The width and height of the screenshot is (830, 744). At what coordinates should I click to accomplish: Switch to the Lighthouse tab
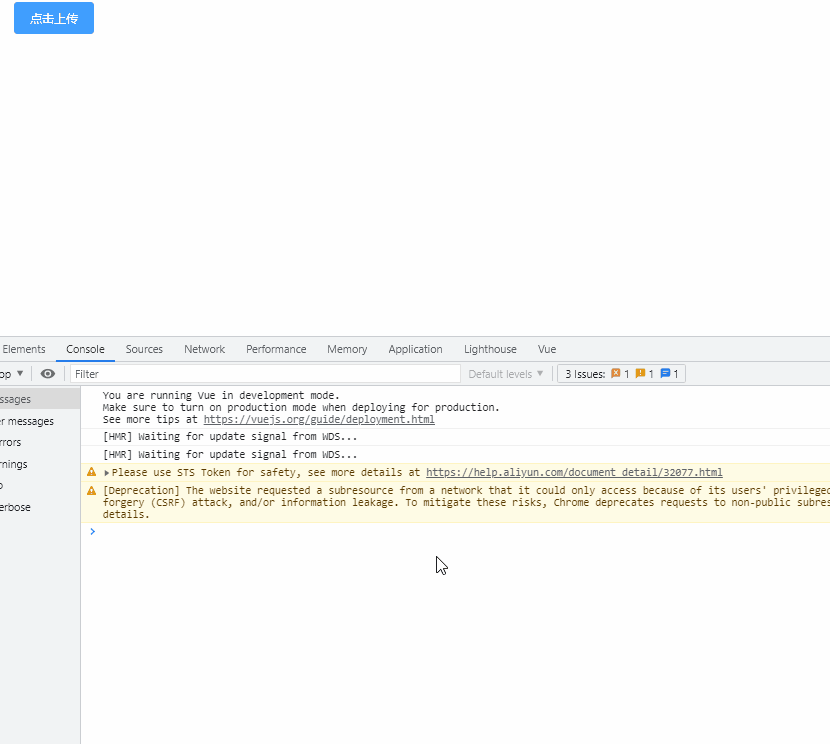click(490, 349)
